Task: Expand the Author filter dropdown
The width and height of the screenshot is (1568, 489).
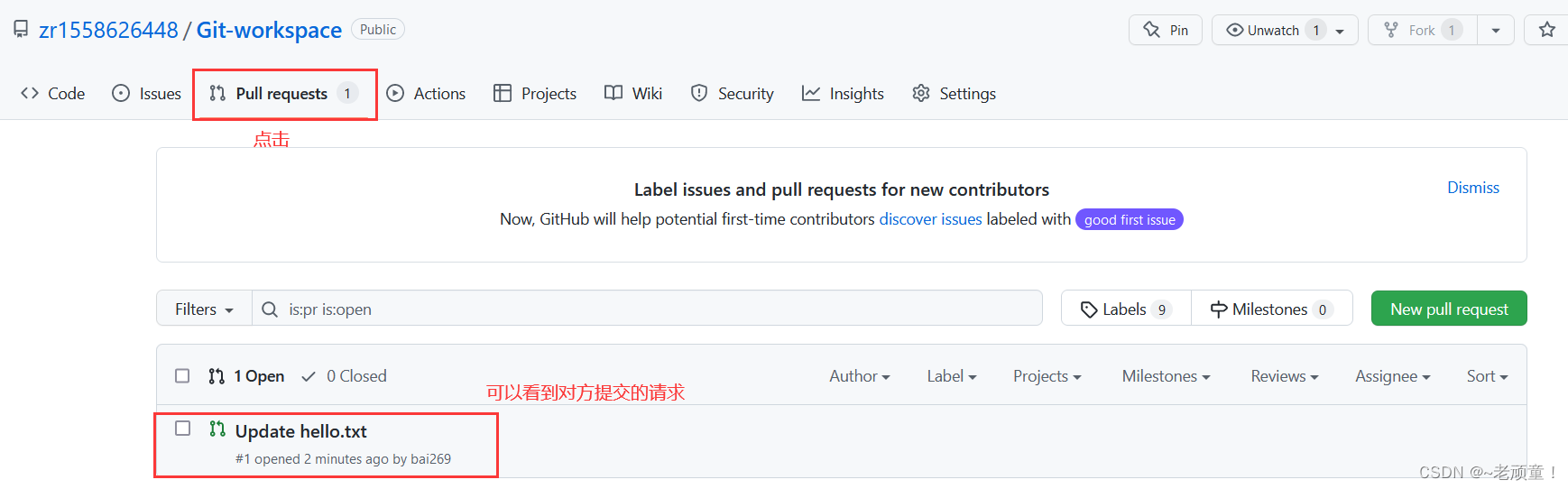Action: [860, 376]
